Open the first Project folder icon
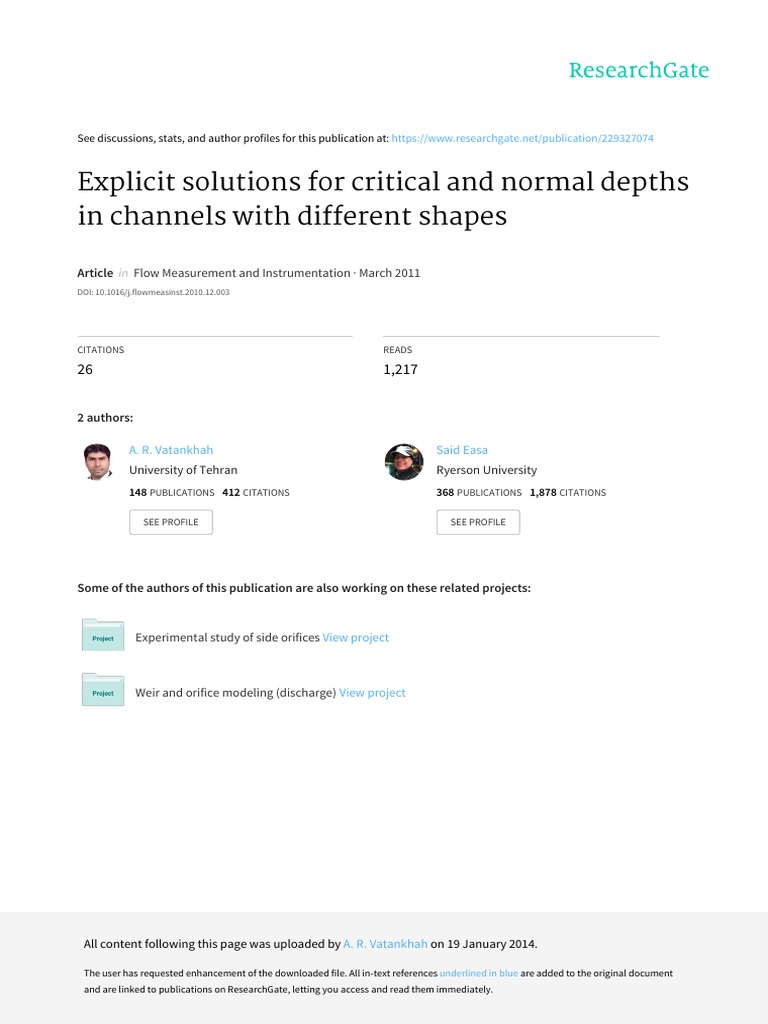Screen dimensions: 768x1024 (102, 636)
